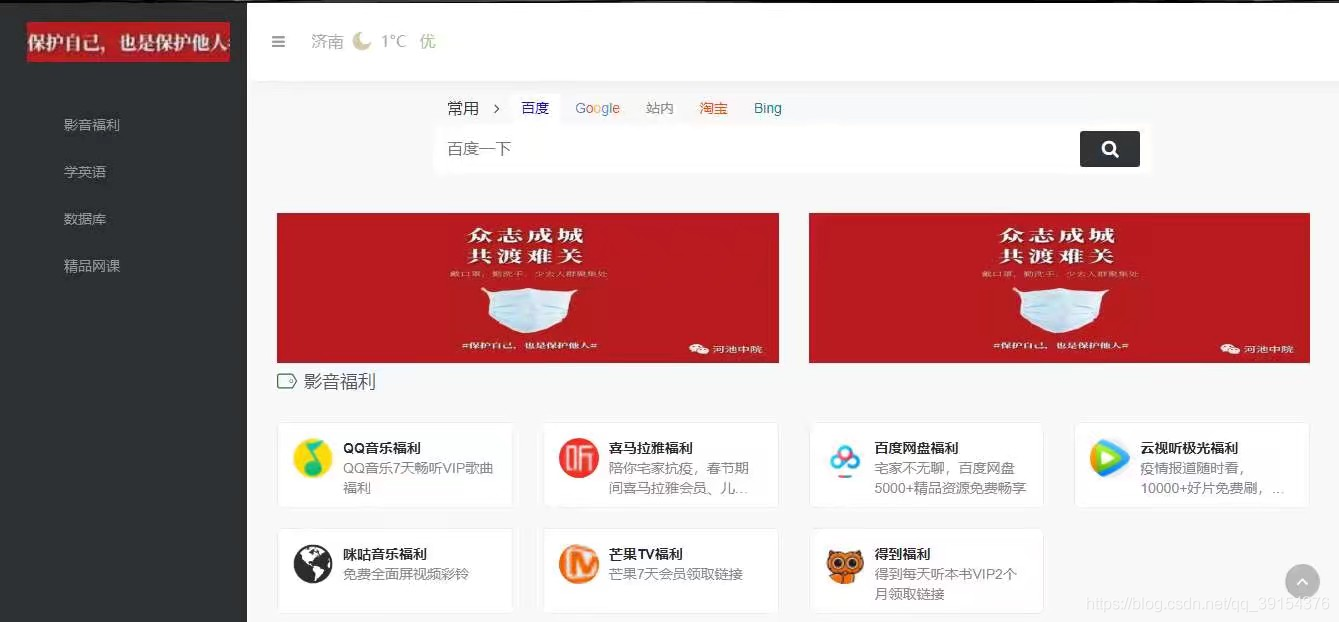Click the QQ音乐福利 green note icon
The image size is (1339, 622).
[x=312, y=458]
